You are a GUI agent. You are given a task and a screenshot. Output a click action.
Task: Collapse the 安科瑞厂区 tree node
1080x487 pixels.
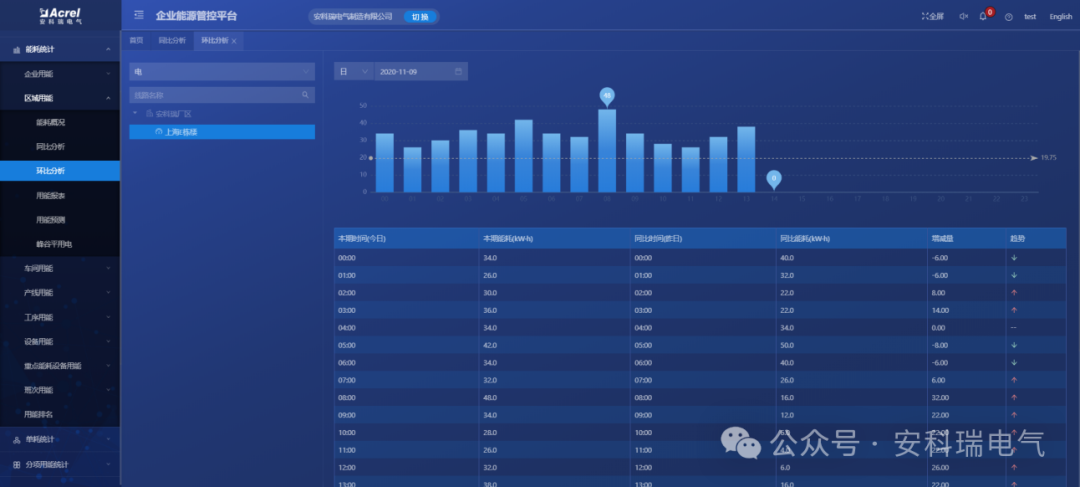(135, 113)
